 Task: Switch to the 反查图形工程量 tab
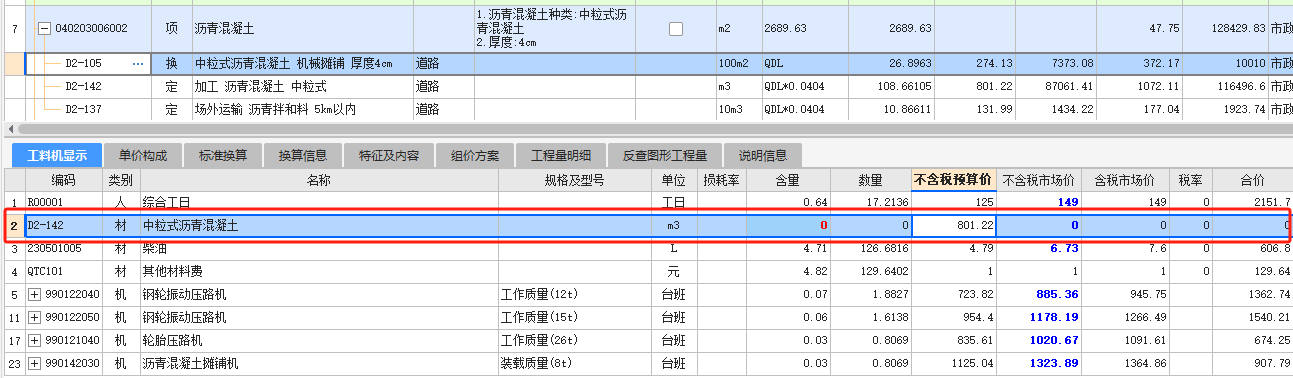coord(665,156)
